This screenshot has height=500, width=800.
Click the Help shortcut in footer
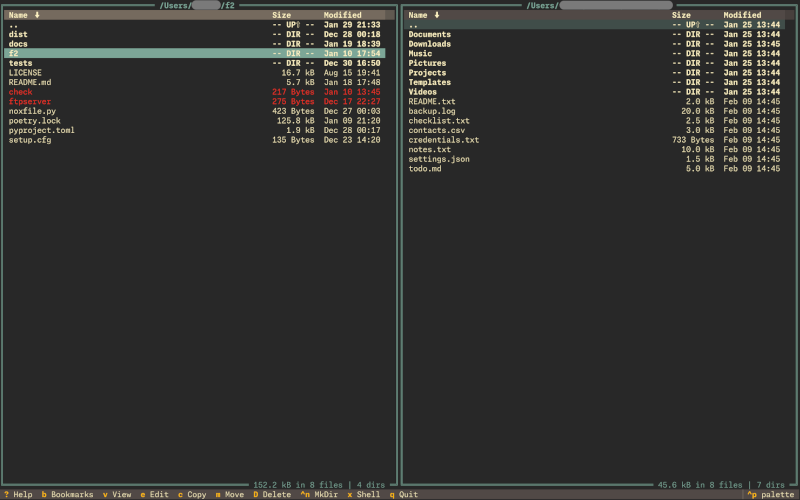(18, 494)
